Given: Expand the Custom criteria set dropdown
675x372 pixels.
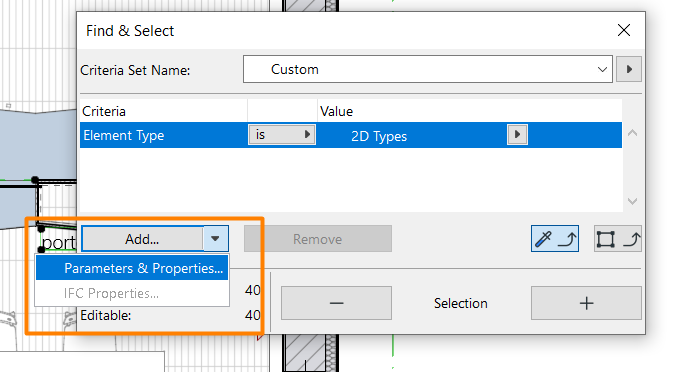Looking at the screenshot, I should 427,69.
